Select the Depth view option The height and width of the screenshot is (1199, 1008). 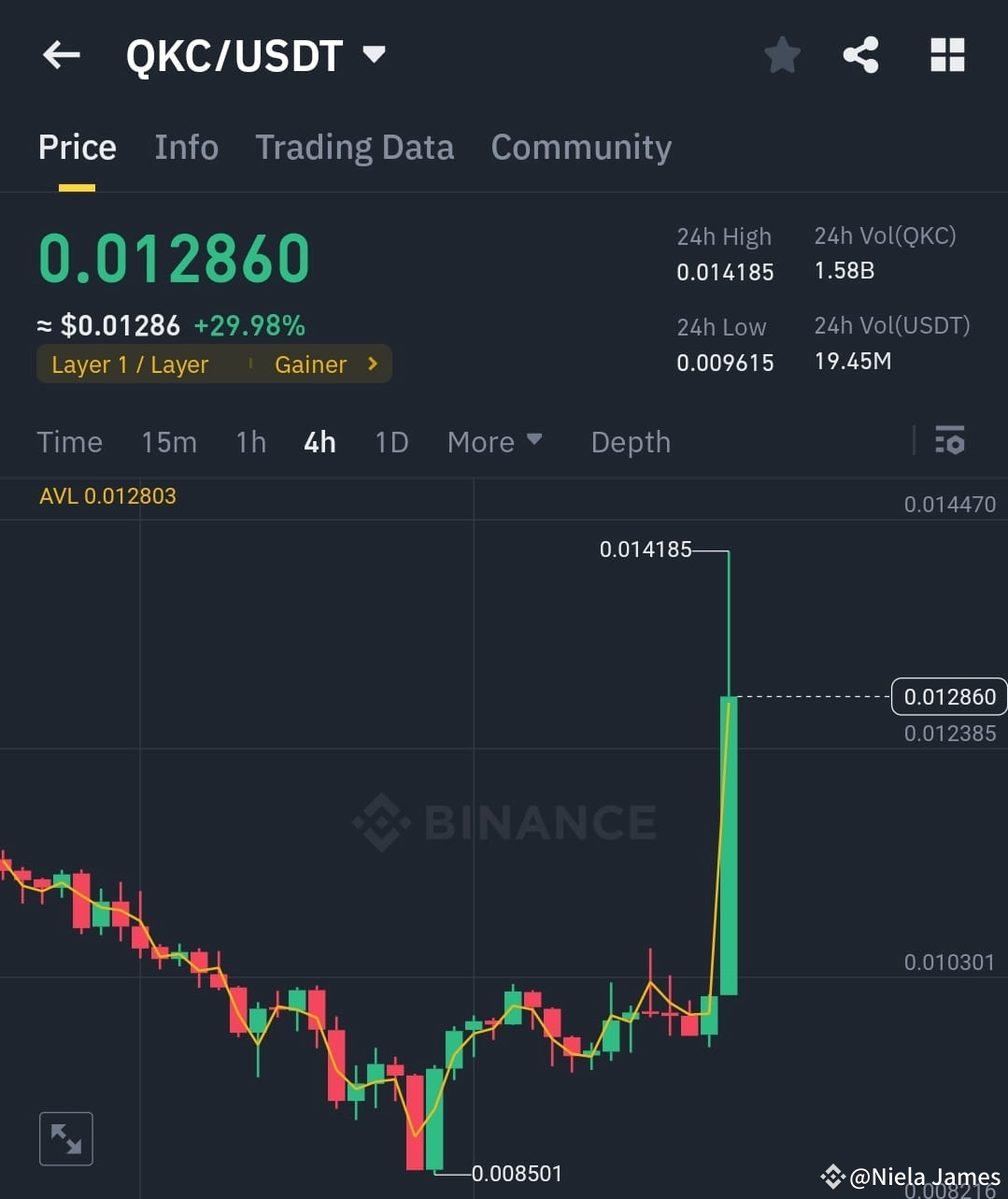[x=631, y=441]
